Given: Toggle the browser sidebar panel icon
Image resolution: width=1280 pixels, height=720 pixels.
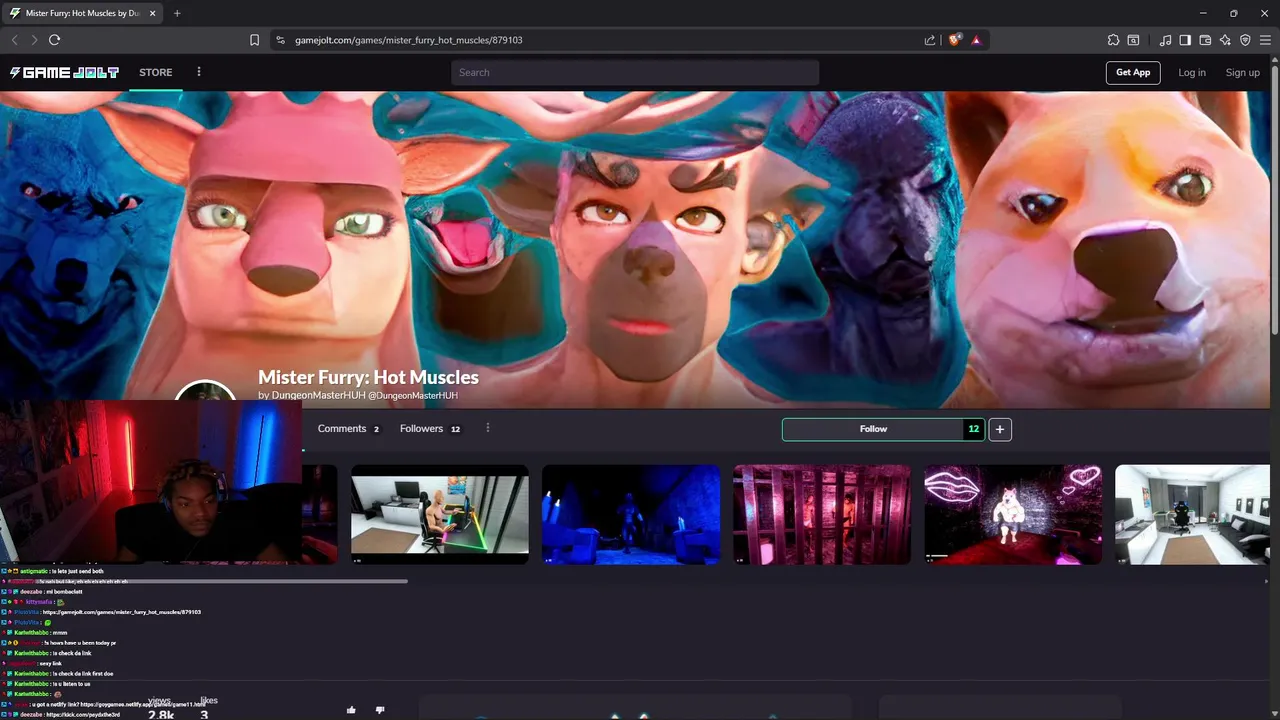Looking at the screenshot, I should (1185, 40).
